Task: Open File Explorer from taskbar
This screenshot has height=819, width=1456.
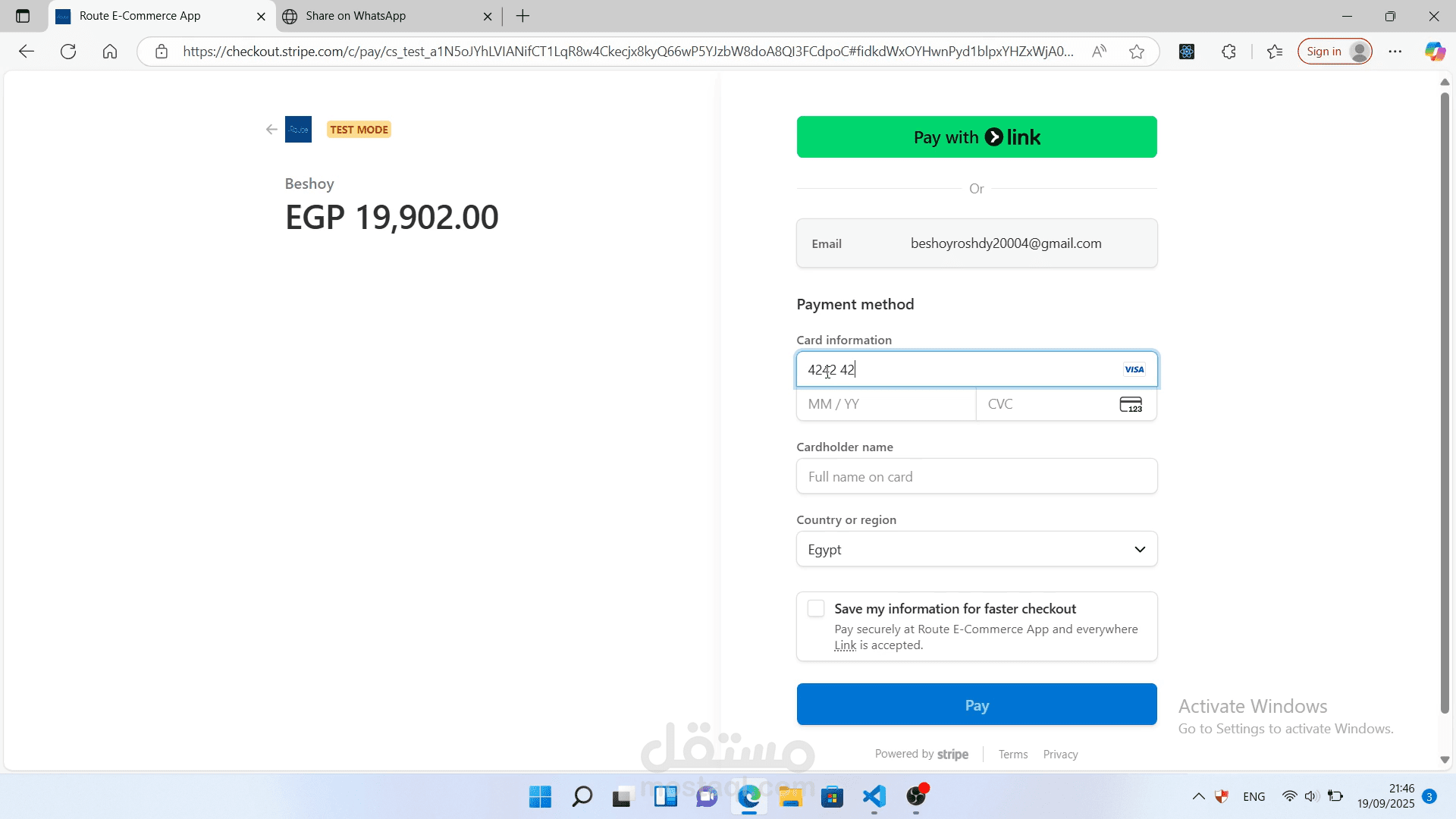Action: 790,797
